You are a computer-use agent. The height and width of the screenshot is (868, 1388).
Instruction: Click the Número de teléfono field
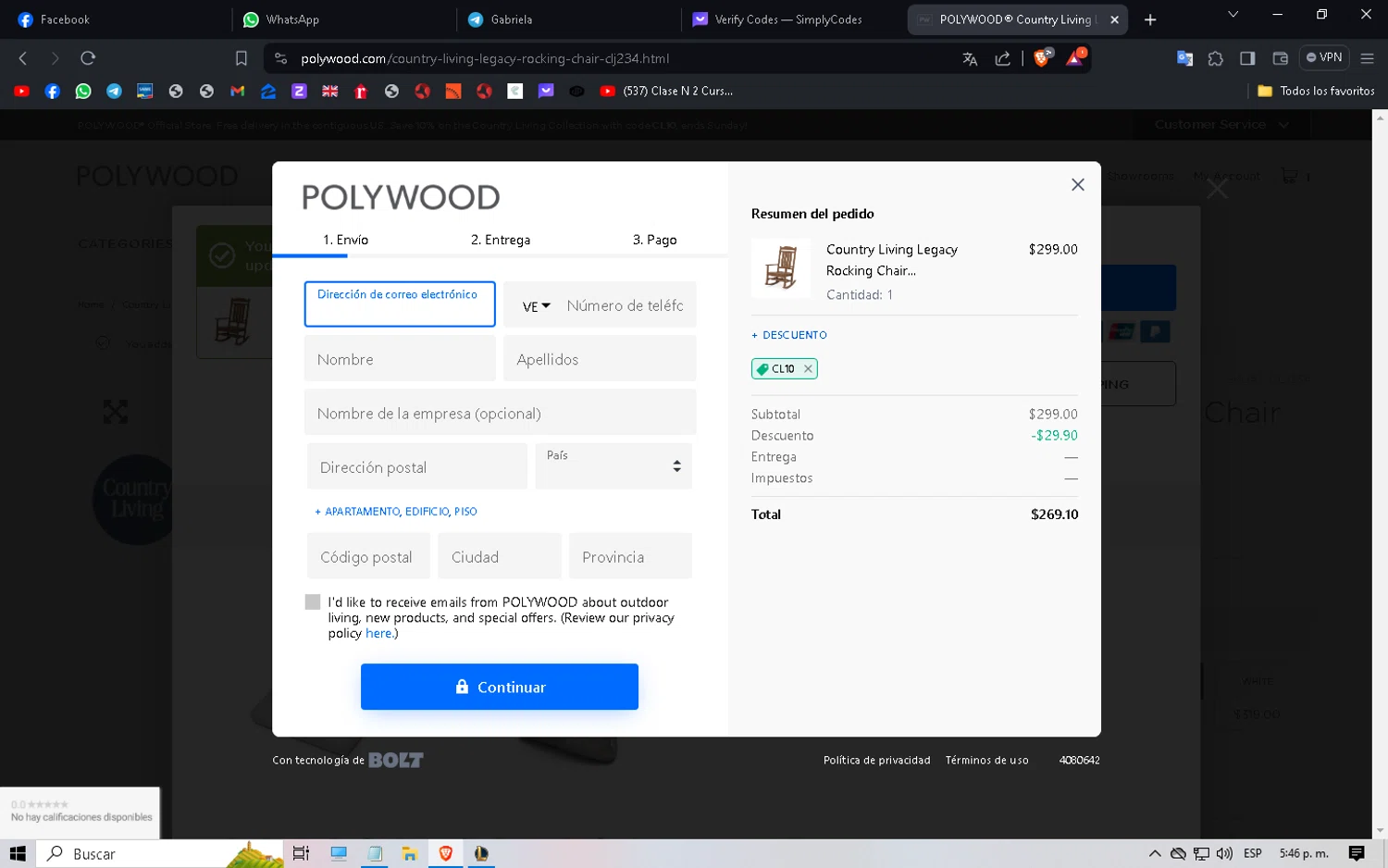(x=626, y=305)
